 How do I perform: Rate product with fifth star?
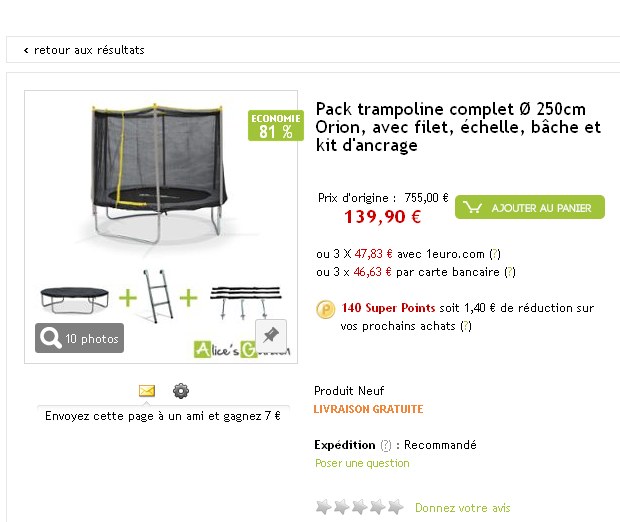[x=396, y=507]
